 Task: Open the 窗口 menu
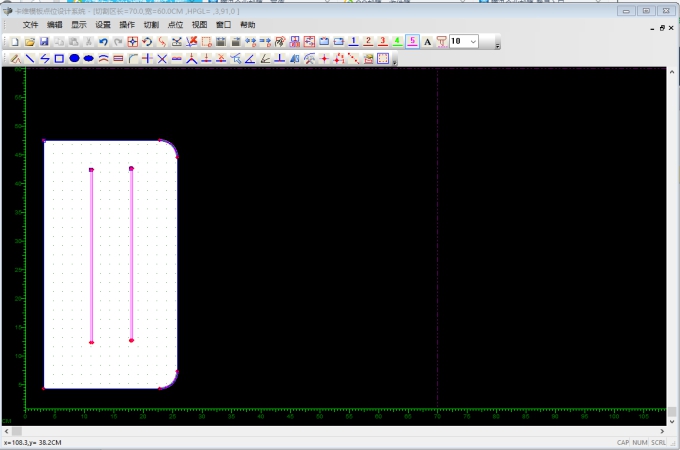point(223,25)
